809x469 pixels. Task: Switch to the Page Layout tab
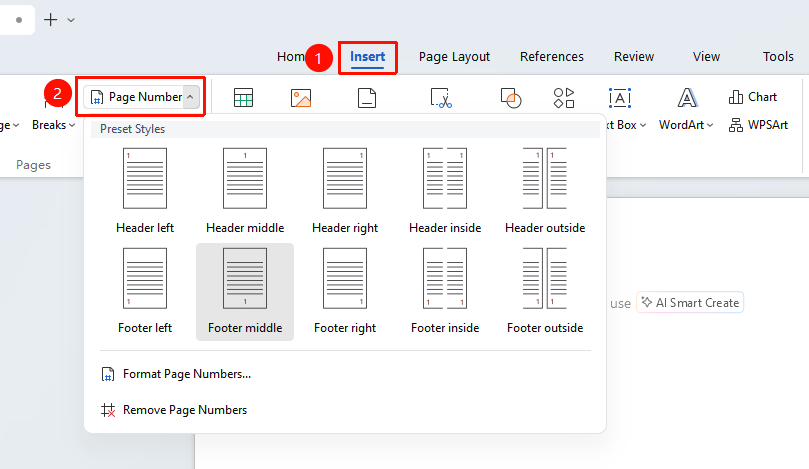pos(454,57)
